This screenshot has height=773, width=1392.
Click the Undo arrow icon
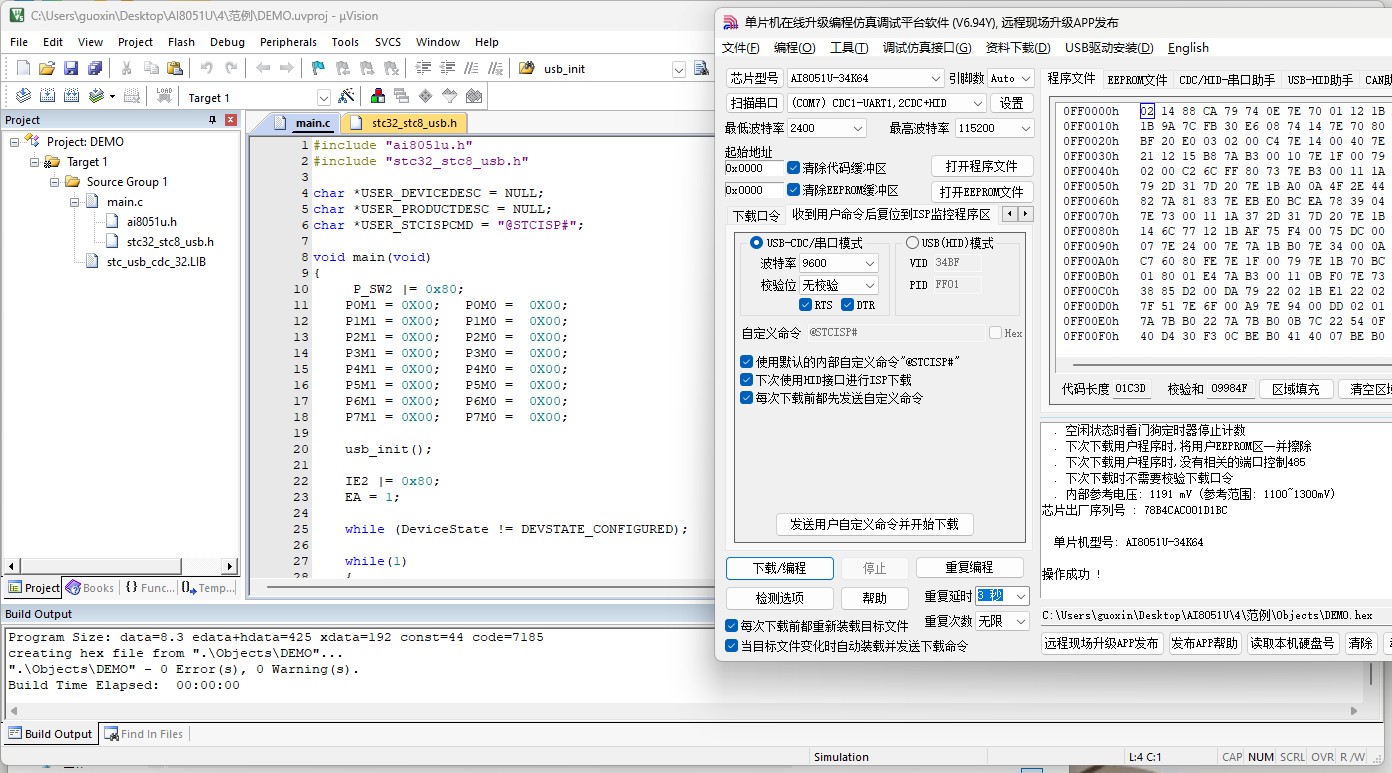pos(206,68)
